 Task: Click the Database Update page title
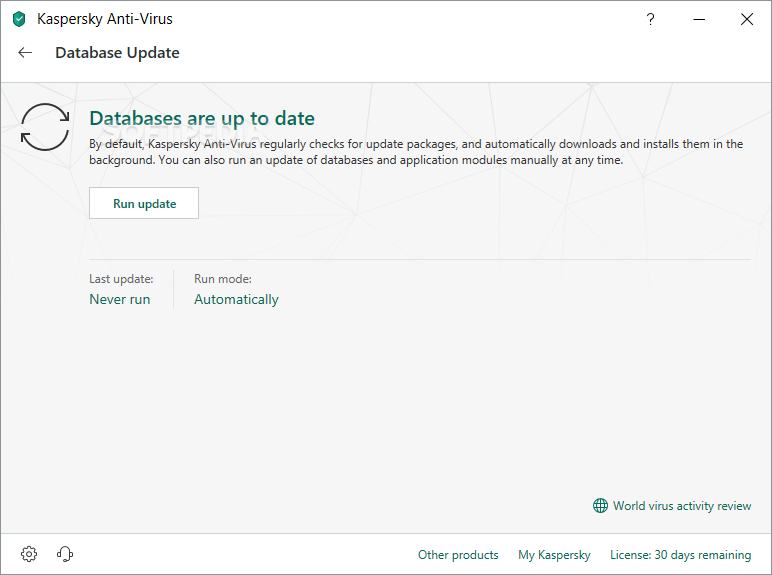(x=117, y=53)
